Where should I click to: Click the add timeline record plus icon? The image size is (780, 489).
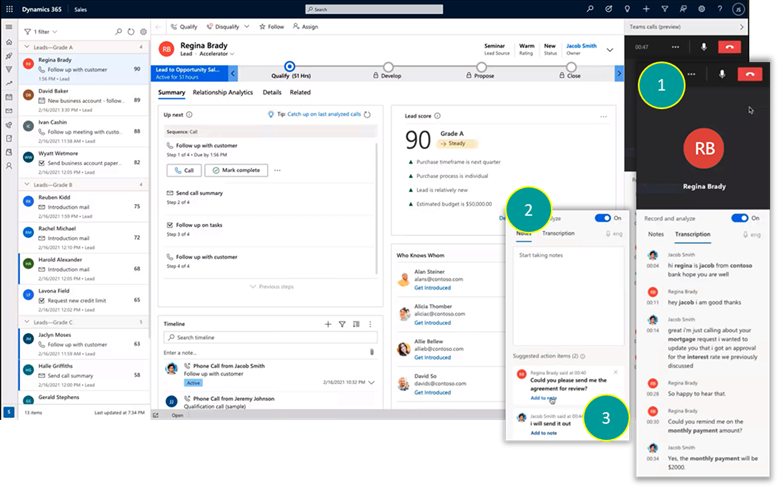328,324
